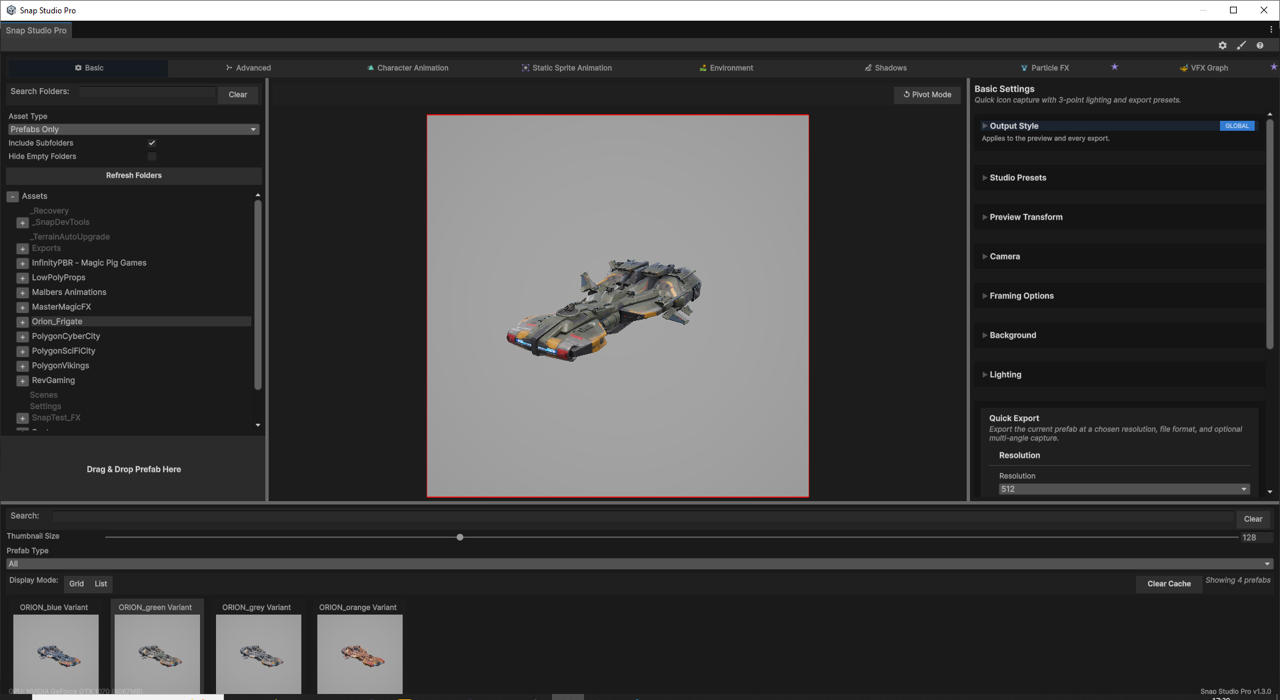The width and height of the screenshot is (1280, 700).
Task: Expand the PolygonSciFiCity folder
Action: [x=22, y=351]
